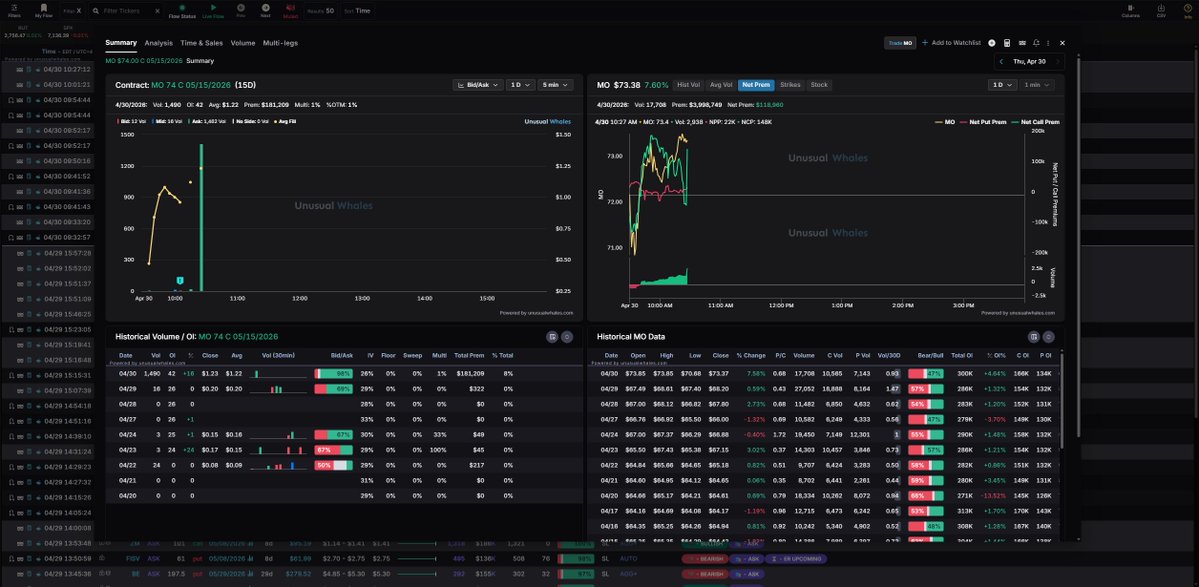Go to previous day from Thu, Apr 30
The width and height of the screenshot is (1199, 587).
point(1002,61)
